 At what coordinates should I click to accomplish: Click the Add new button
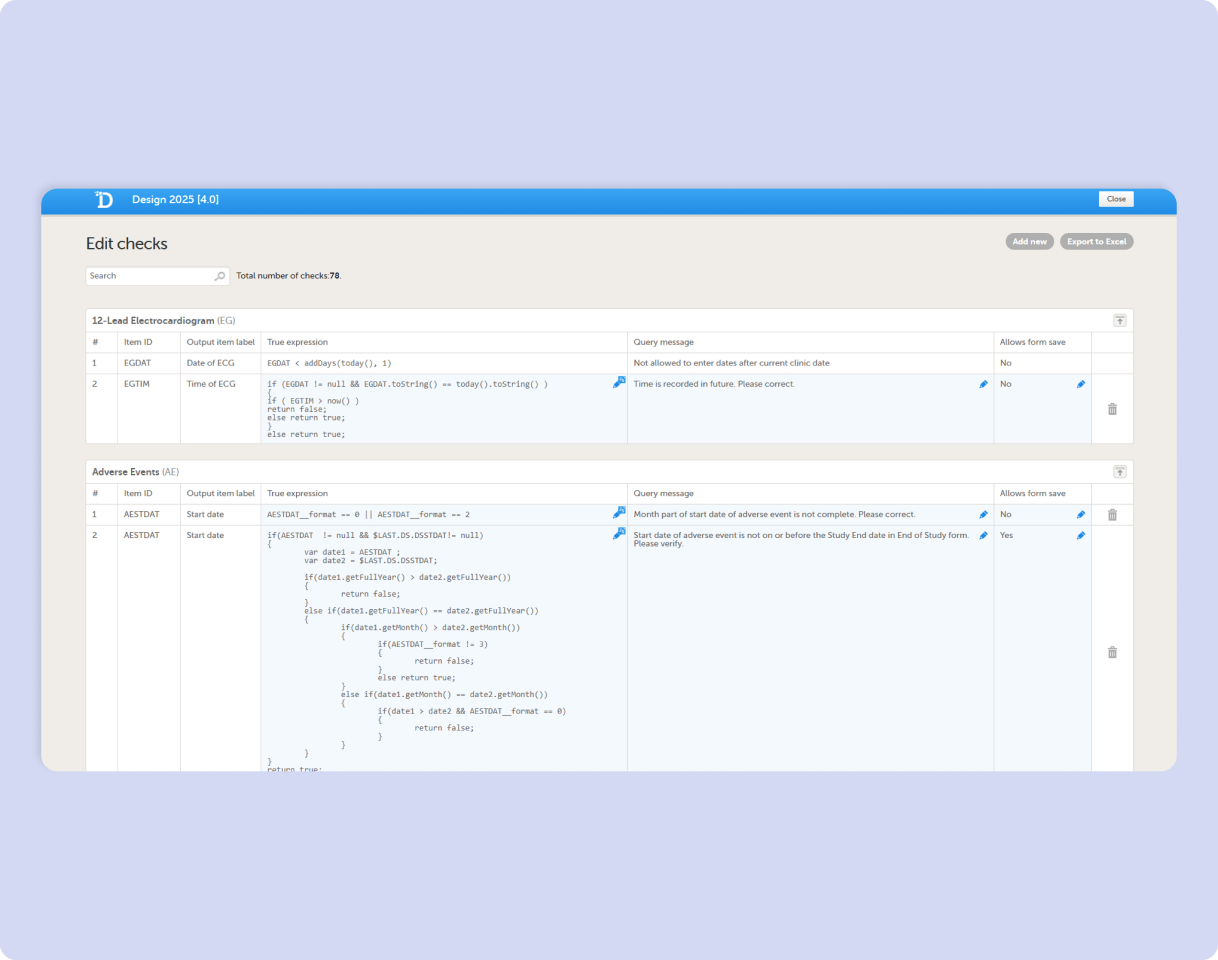point(1029,242)
